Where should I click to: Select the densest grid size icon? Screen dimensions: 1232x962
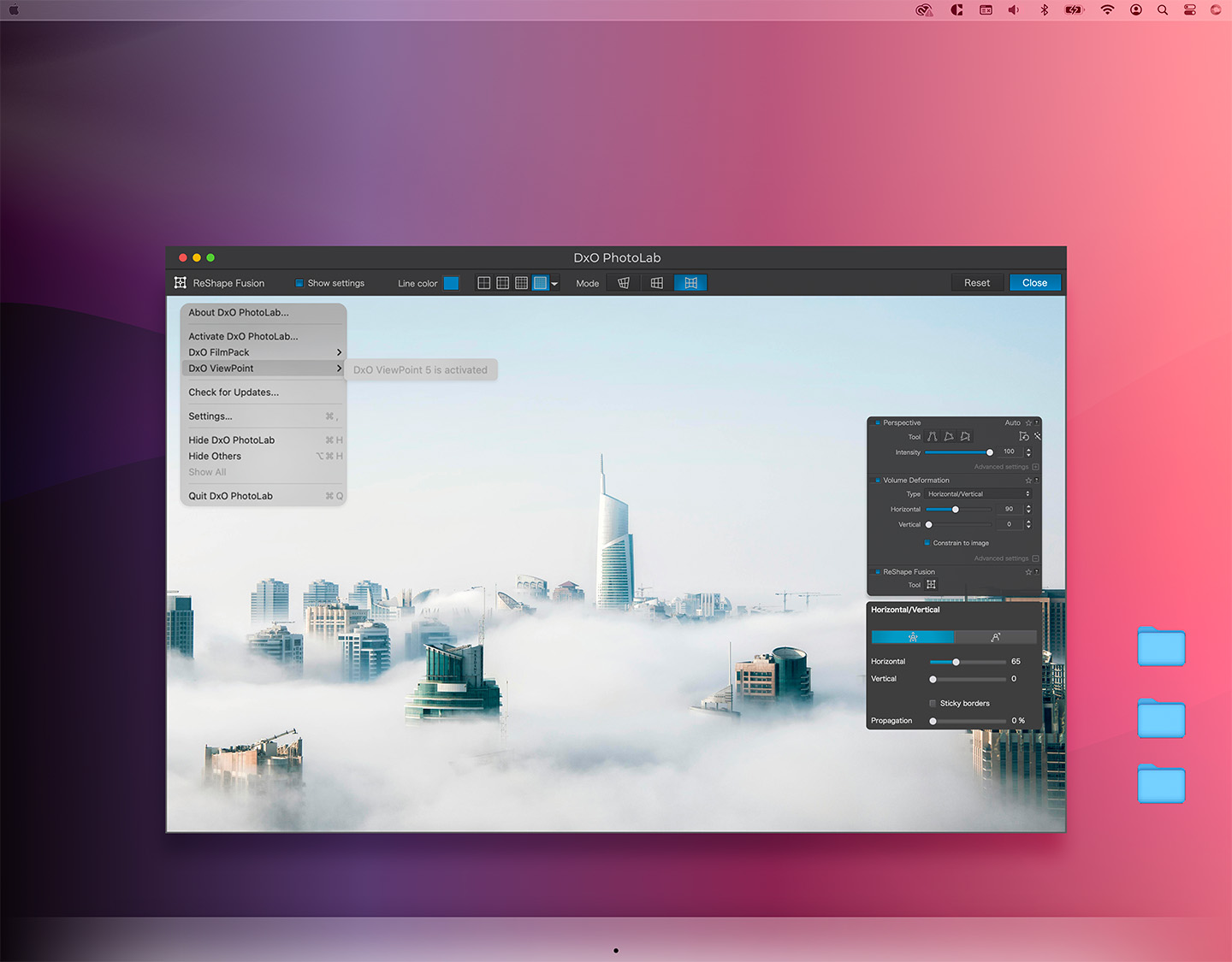pyautogui.click(x=540, y=283)
